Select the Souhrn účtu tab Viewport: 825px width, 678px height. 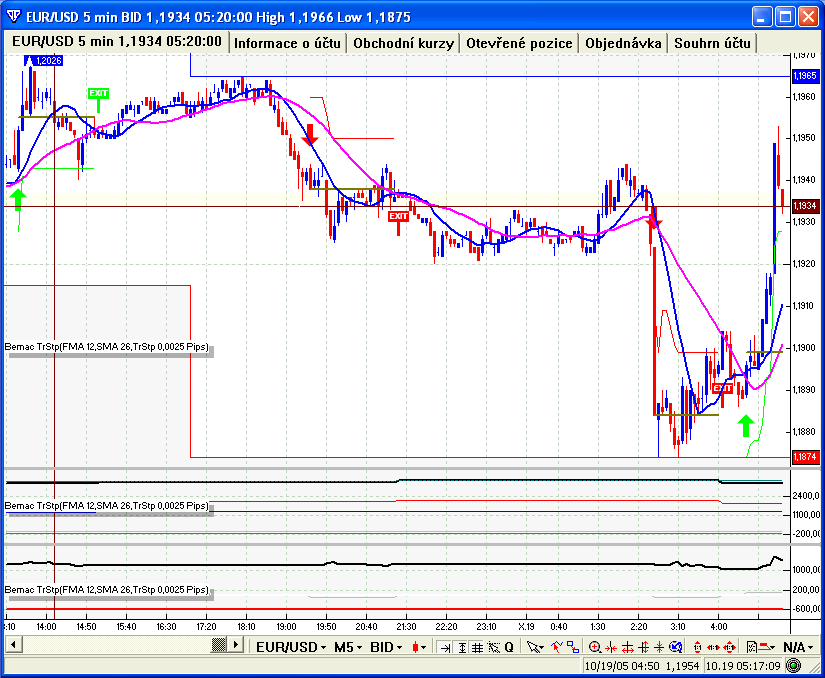(712, 43)
